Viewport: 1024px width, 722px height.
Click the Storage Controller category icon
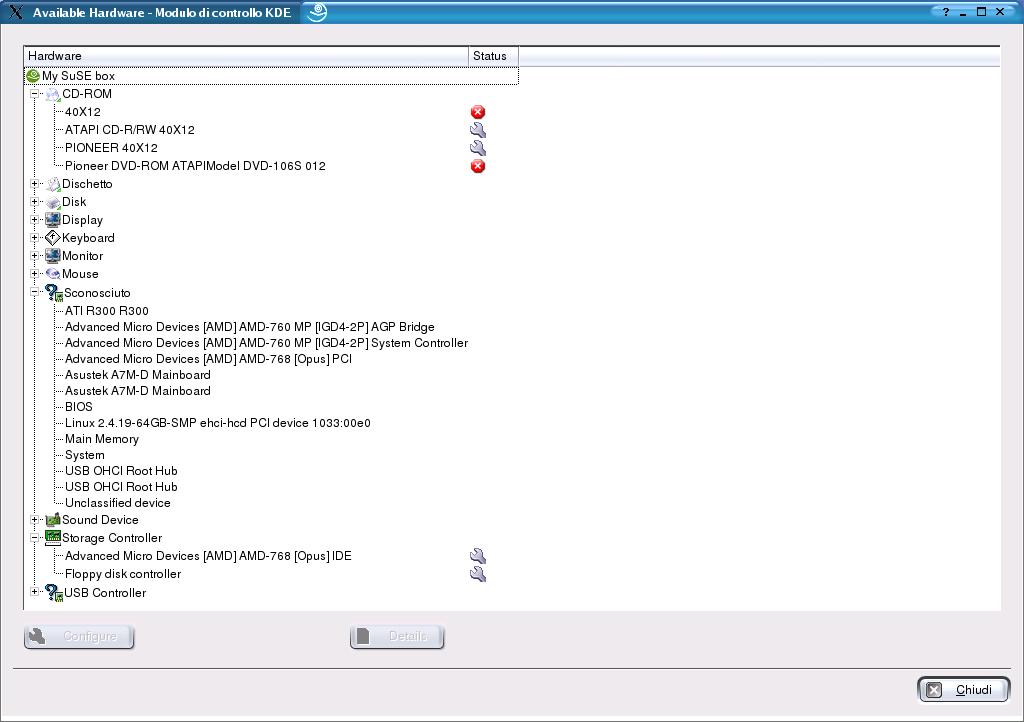pos(52,538)
